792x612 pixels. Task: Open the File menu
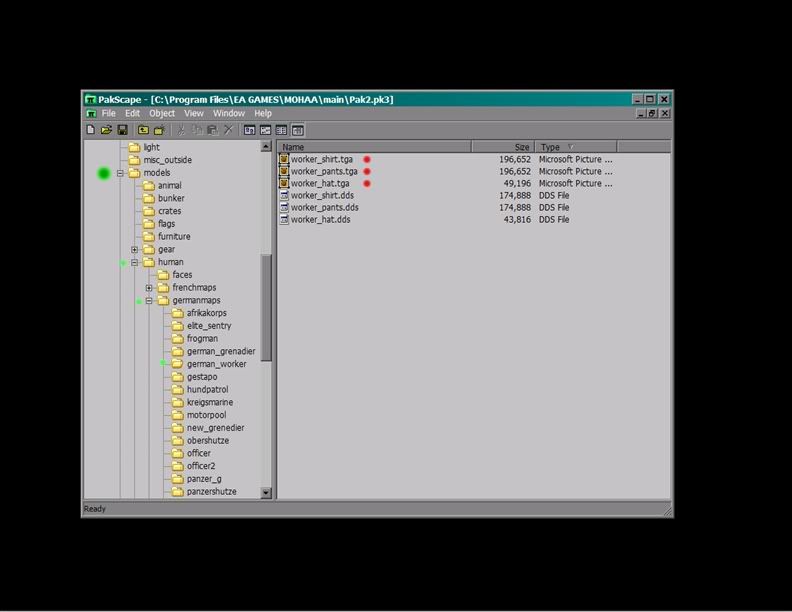(109, 114)
